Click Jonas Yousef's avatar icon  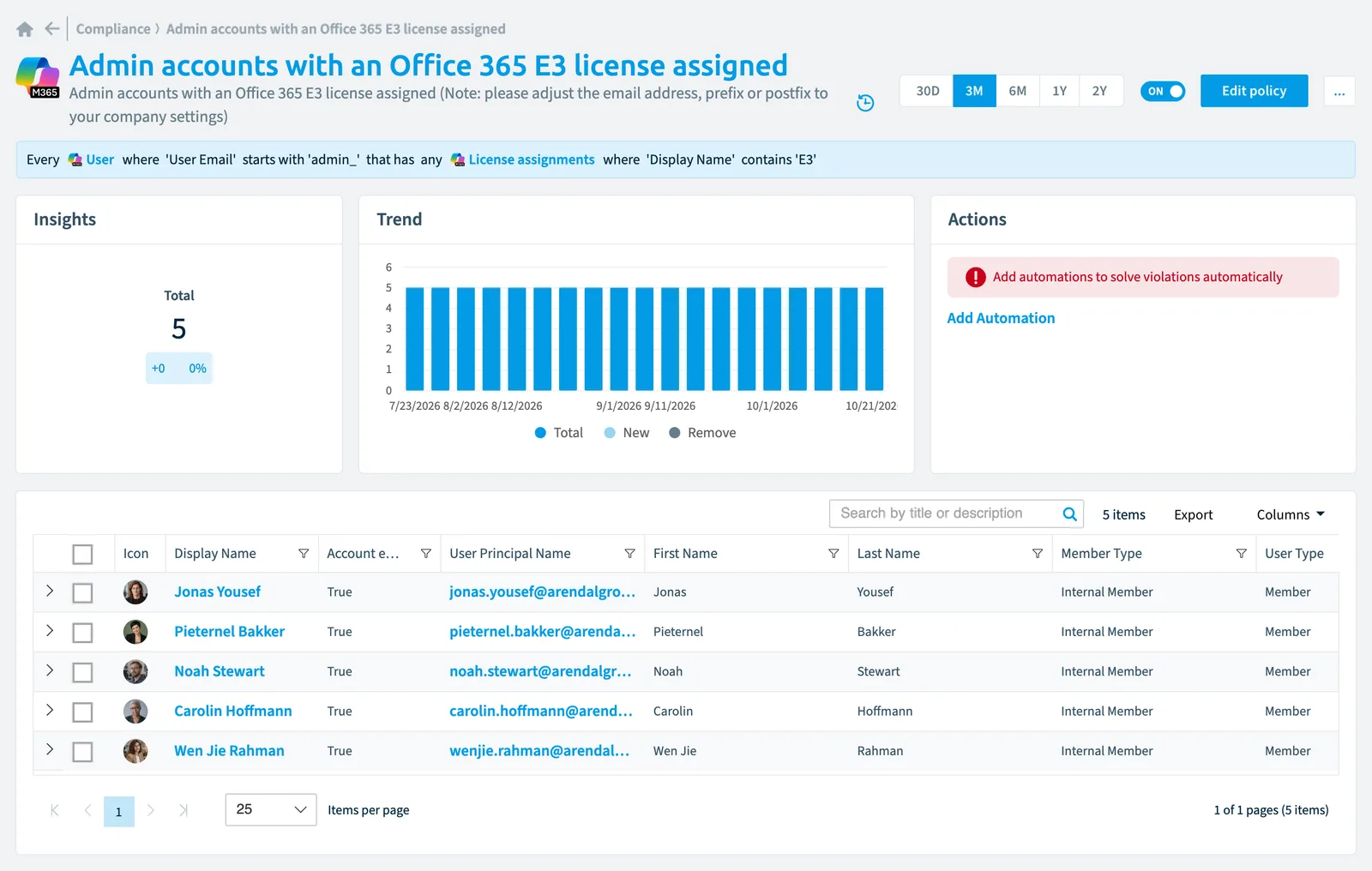135,592
